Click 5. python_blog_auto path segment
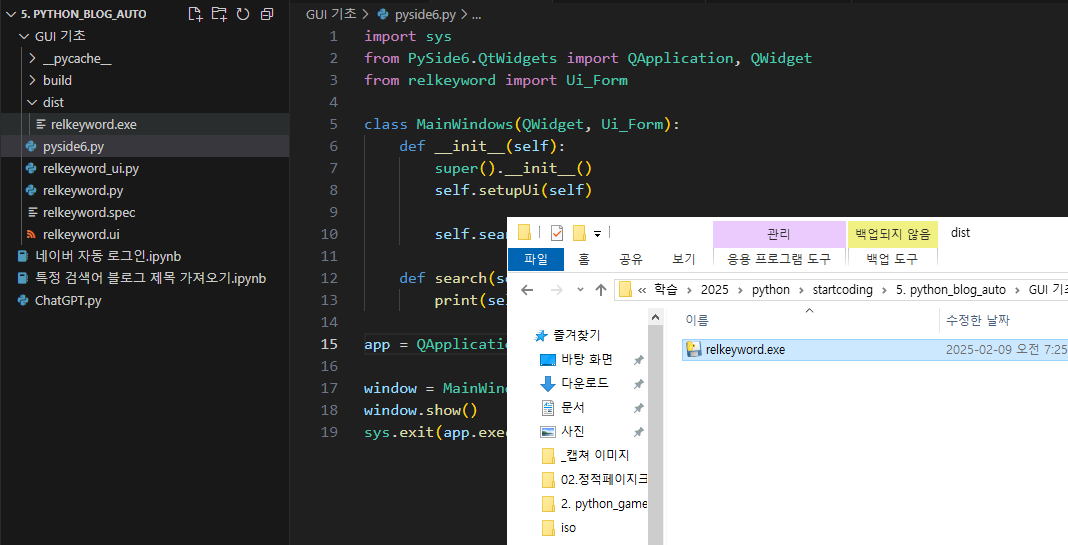Viewport: 1068px width, 545px height. (x=950, y=290)
